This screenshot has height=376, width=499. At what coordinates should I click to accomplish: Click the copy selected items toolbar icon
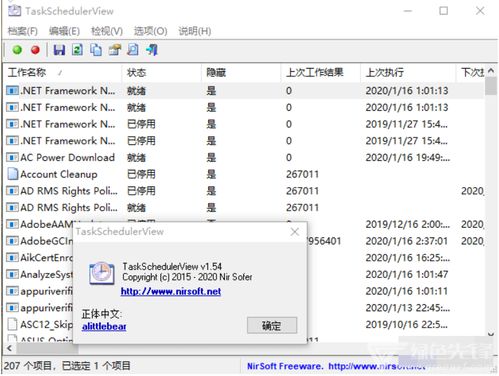click(96, 50)
